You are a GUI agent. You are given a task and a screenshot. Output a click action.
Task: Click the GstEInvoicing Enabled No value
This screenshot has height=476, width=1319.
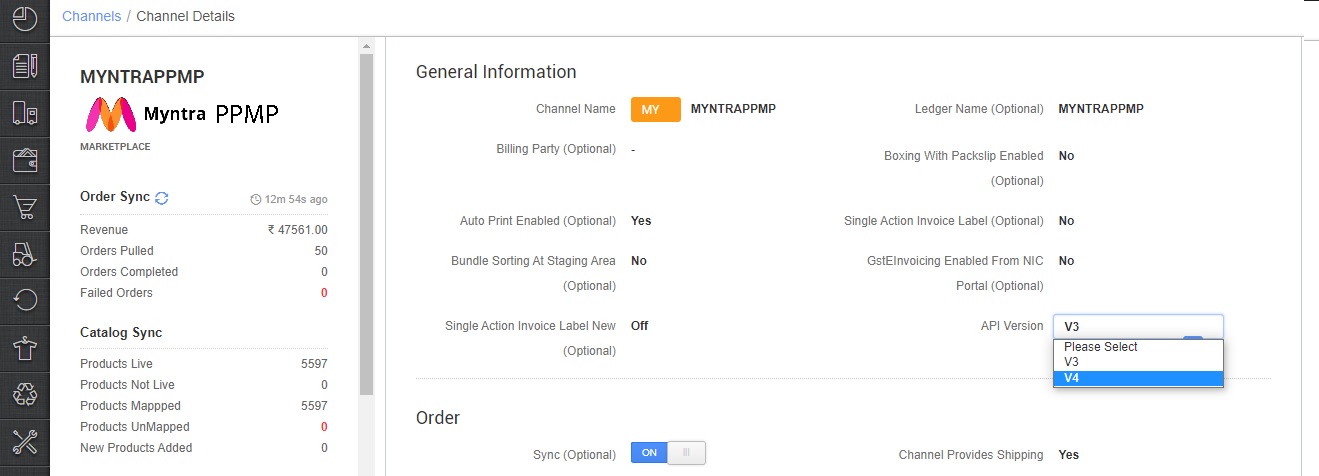[1066, 261]
